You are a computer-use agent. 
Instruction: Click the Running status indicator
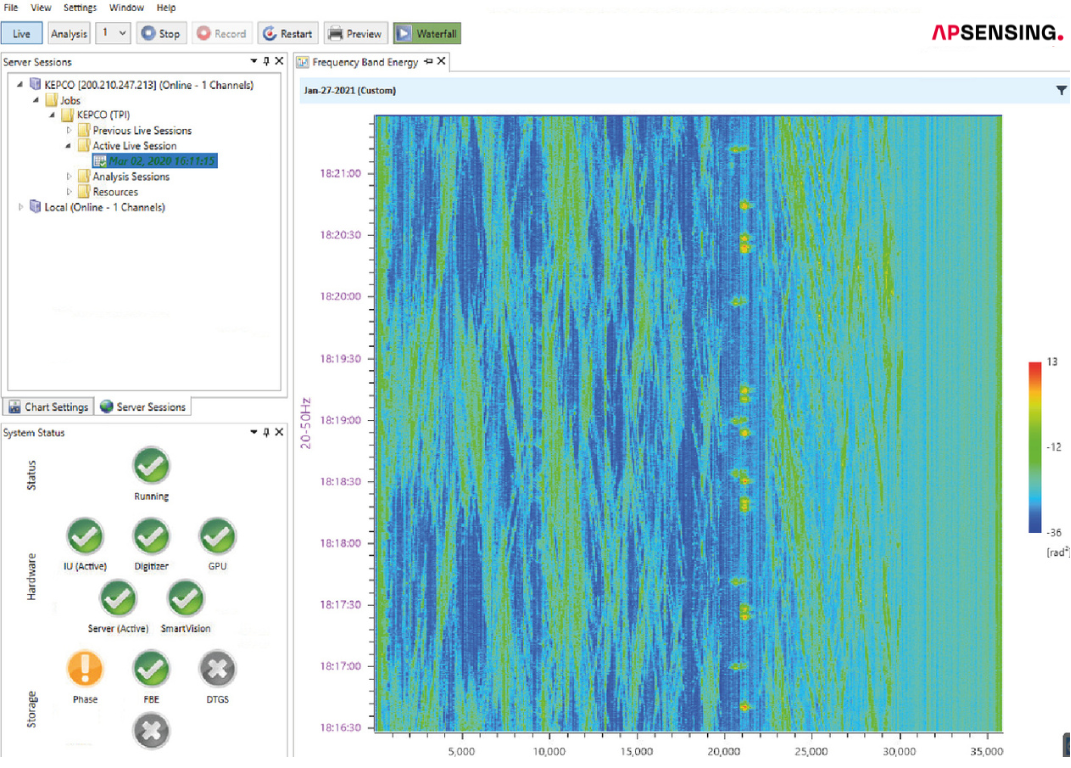(151, 465)
